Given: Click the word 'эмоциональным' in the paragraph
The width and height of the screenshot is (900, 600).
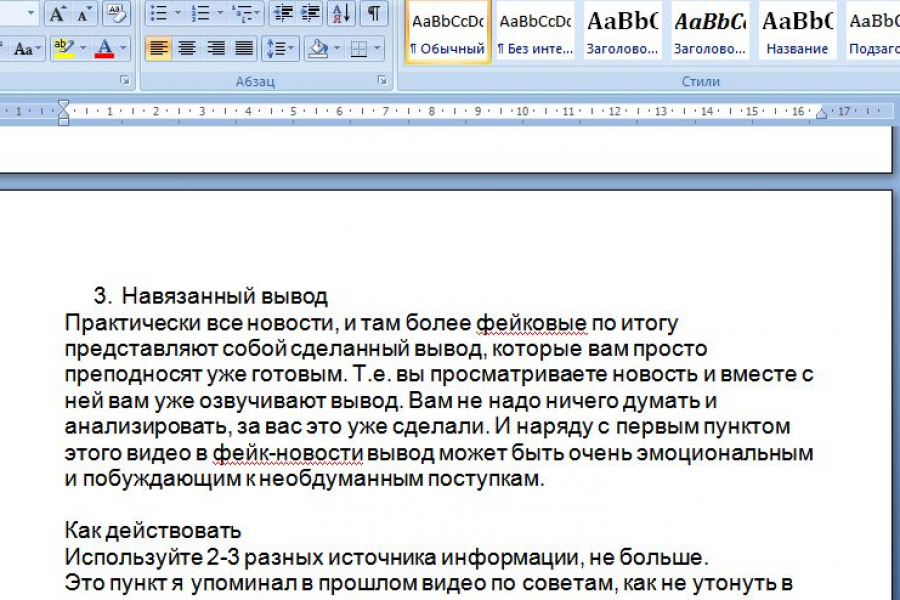Looking at the screenshot, I should click(725, 452).
